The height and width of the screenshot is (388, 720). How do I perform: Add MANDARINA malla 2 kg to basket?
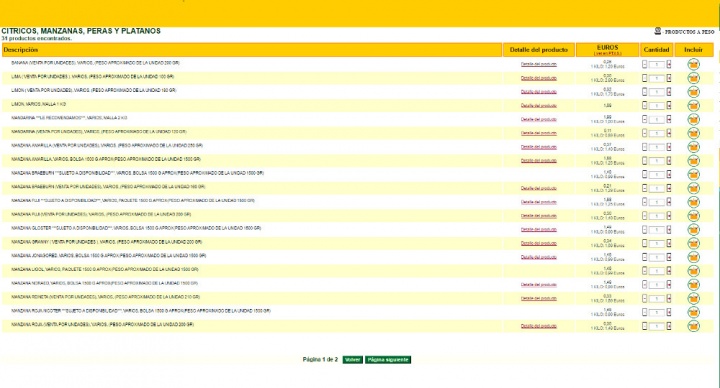click(x=693, y=119)
